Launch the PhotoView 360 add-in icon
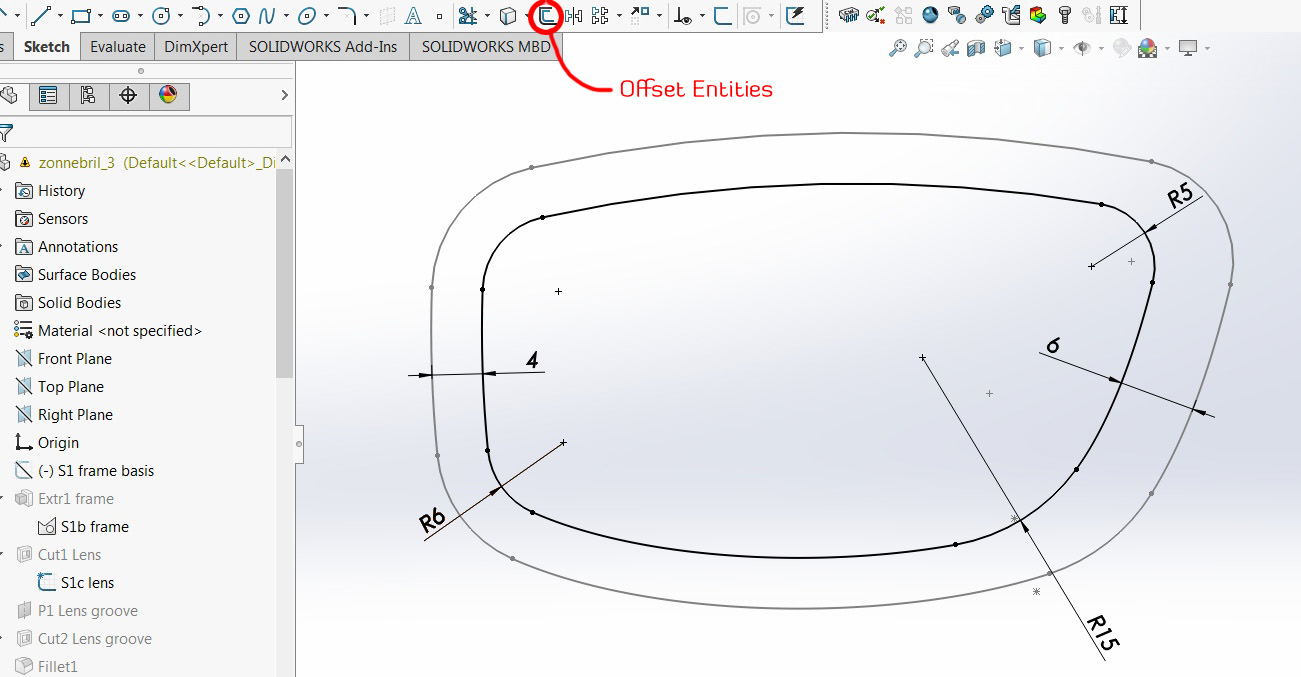 931,15
